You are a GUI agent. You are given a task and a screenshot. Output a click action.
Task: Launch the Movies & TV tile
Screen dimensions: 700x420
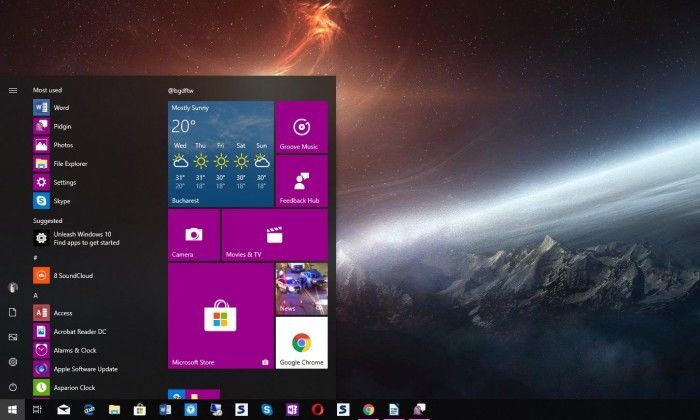274,235
